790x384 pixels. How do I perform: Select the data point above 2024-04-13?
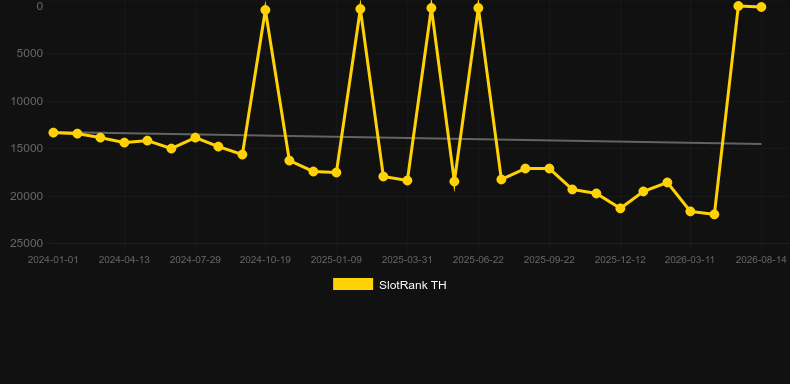[124, 143]
